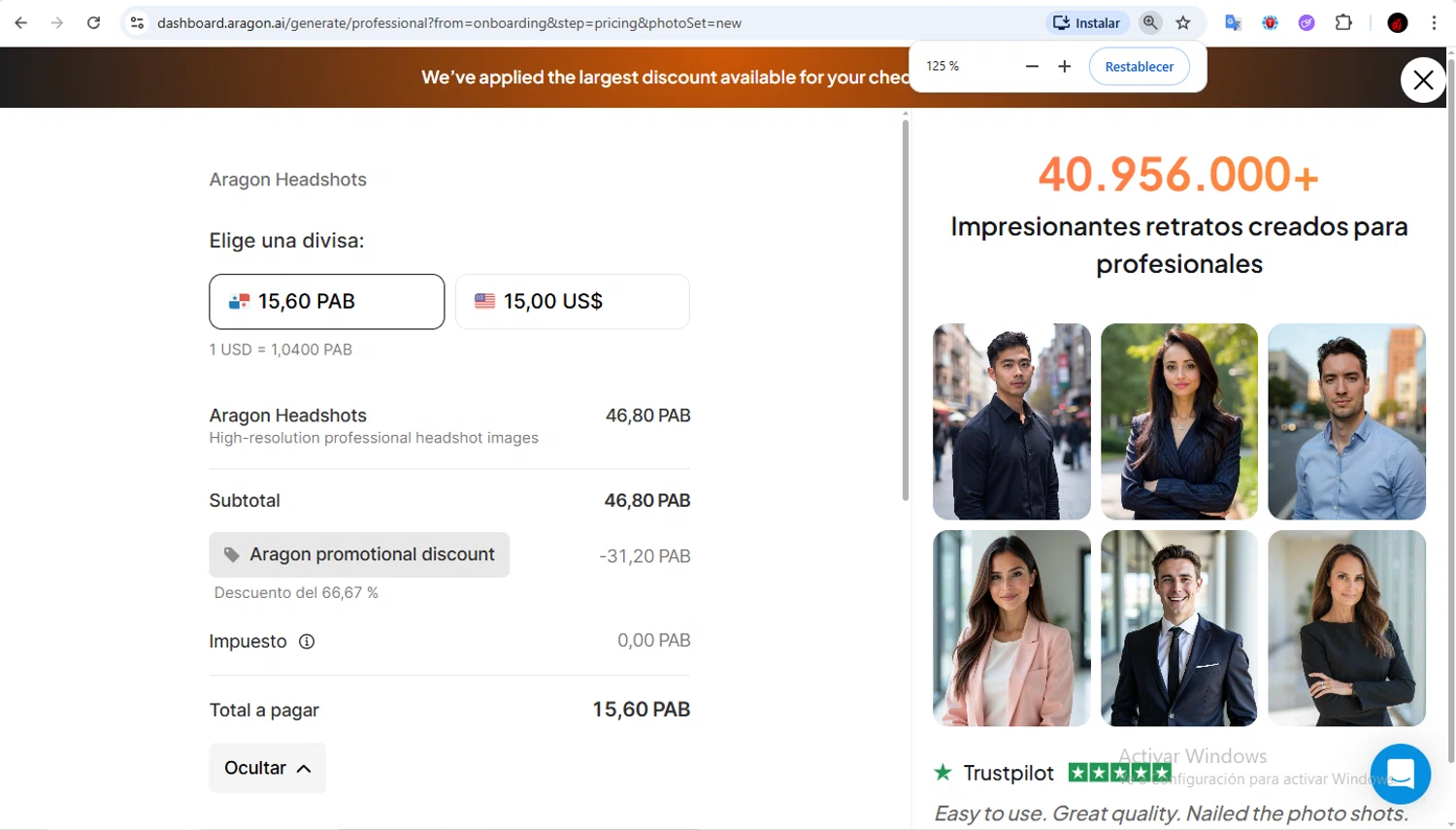Bookmark this page with the star icon
The height and width of the screenshot is (830, 1456).
click(x=1183, y=22)
